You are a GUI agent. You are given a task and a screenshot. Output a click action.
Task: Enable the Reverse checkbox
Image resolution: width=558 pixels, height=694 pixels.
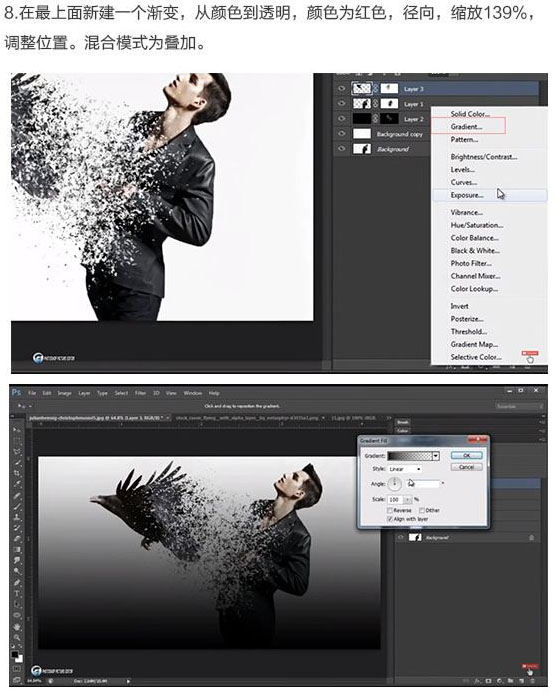pyautogui.click(x=390, y=510)
